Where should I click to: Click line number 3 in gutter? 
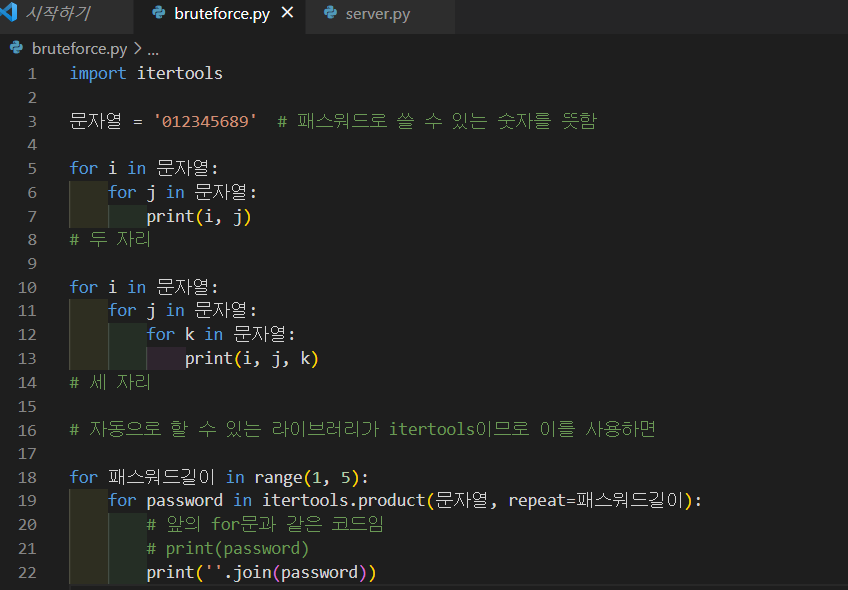pos(32,121)
